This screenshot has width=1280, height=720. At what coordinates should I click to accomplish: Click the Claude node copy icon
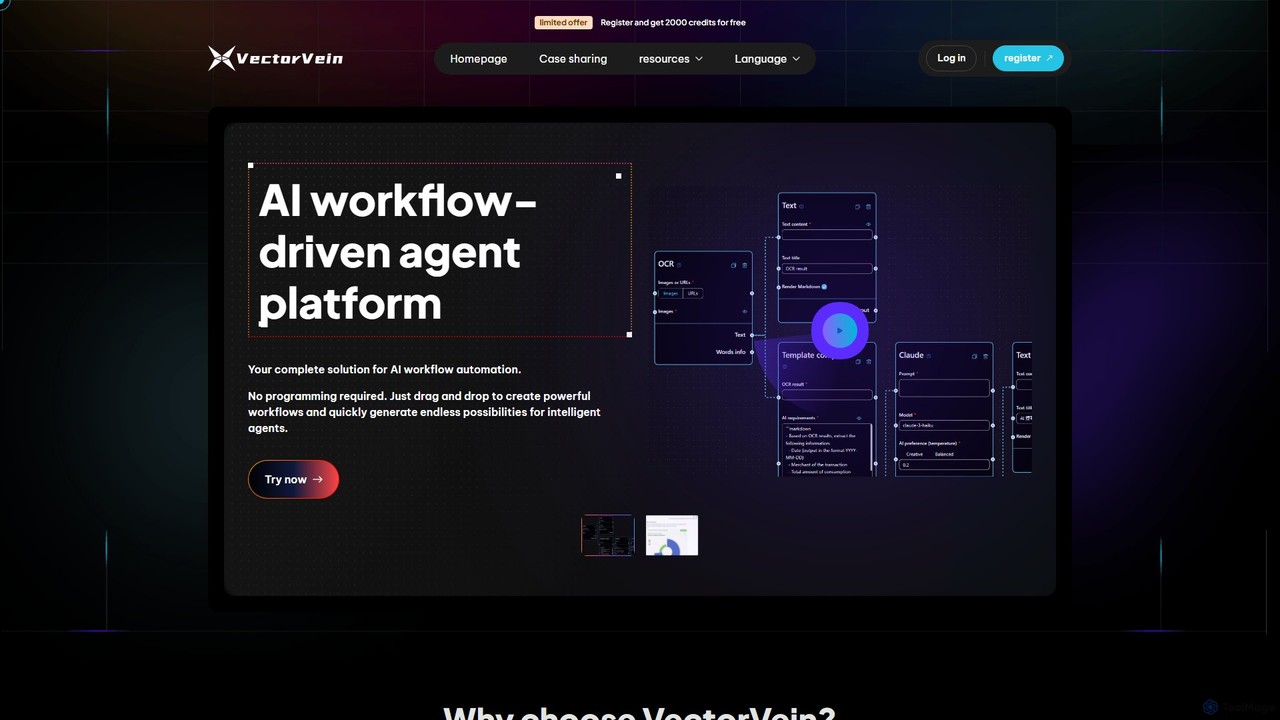click(974, 356)
